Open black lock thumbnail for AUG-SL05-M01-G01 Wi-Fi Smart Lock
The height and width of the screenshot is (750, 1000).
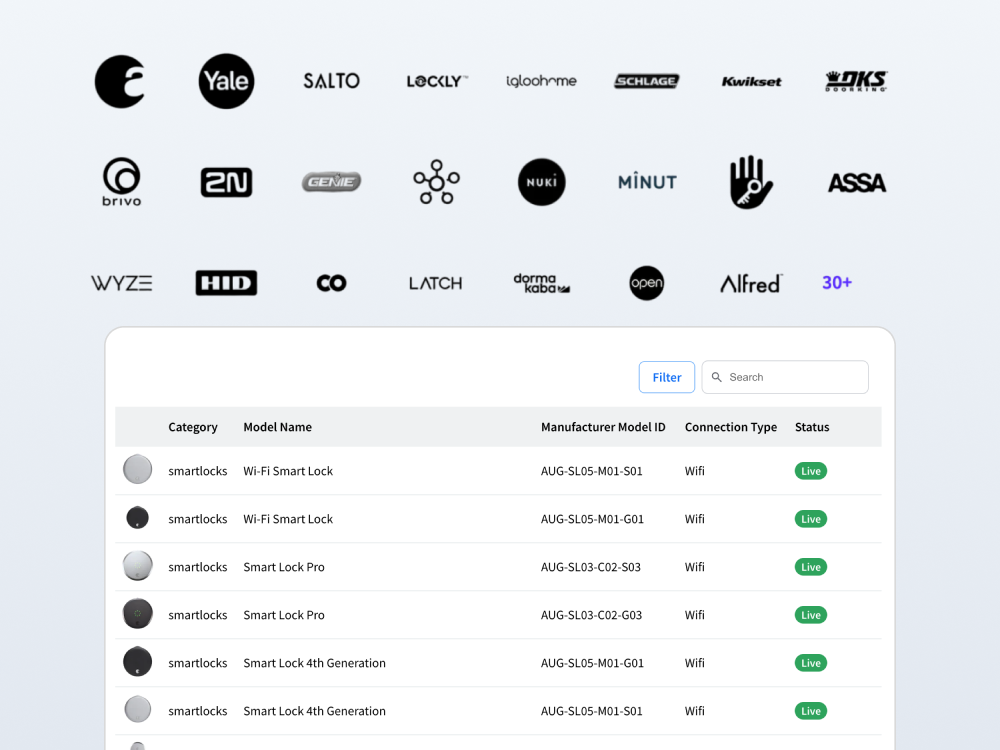tap(137, 517)
